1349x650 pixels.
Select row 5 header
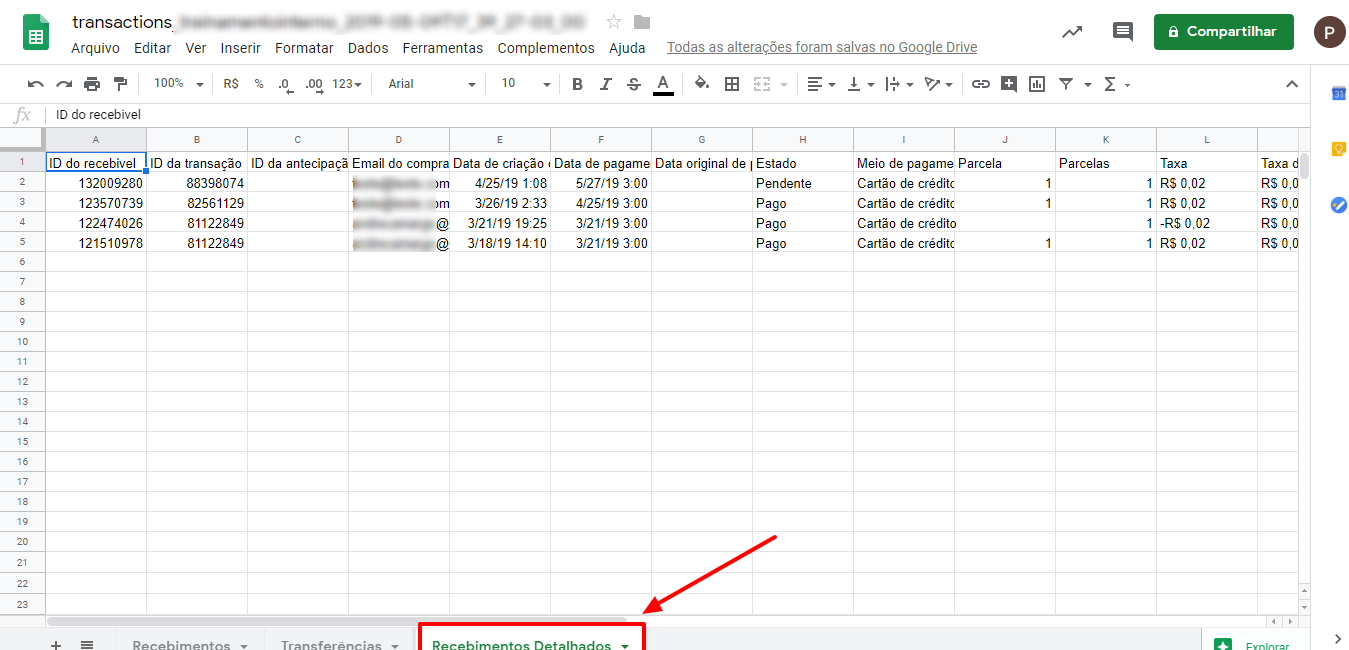[22, 242]
